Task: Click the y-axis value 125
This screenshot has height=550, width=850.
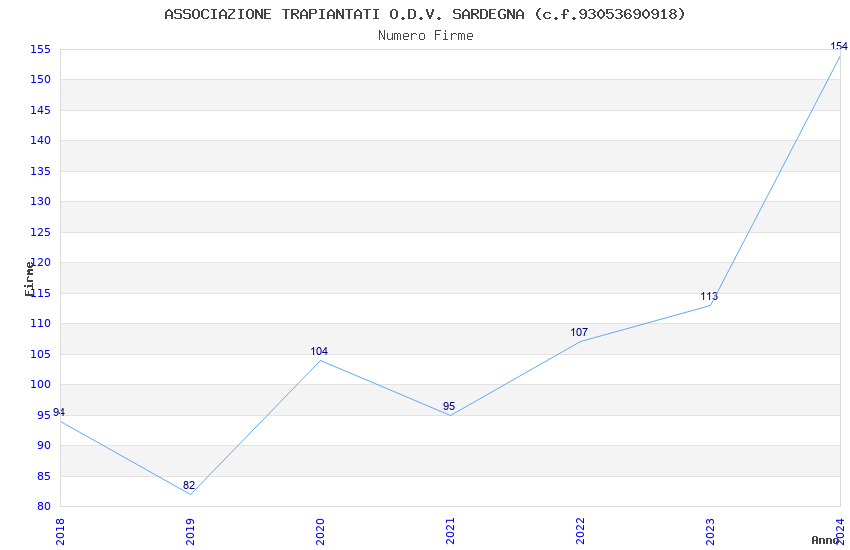Action: 40,232
